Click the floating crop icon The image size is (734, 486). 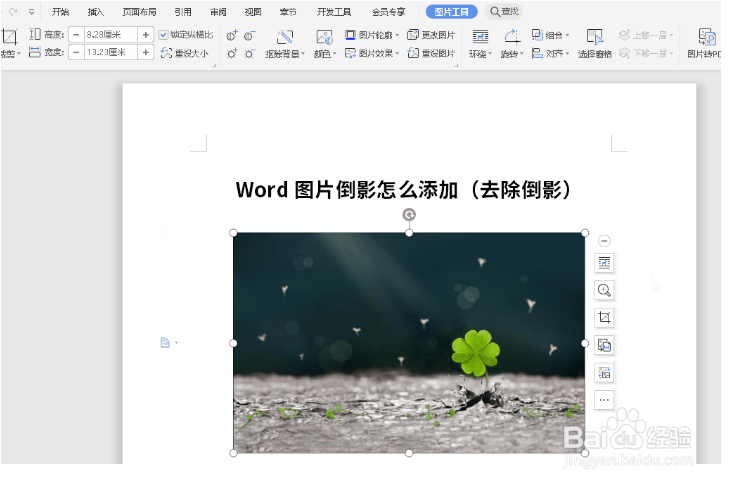tap(604, 317)
